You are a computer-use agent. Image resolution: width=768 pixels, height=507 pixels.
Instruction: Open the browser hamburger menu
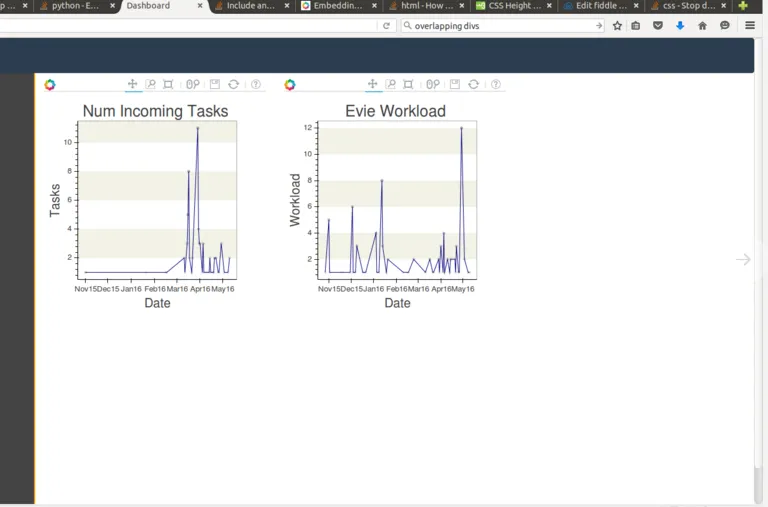pyautogui.click(x=750, y=25)
